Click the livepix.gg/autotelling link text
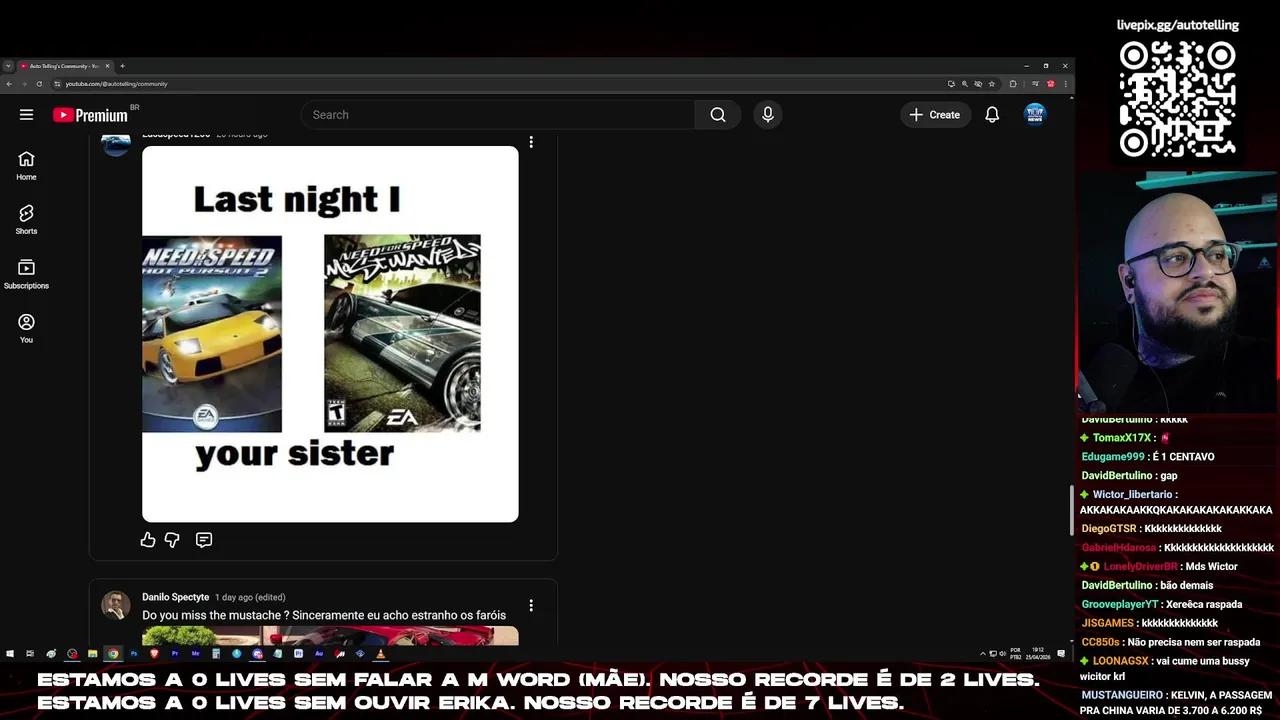 pos(1178,25)
